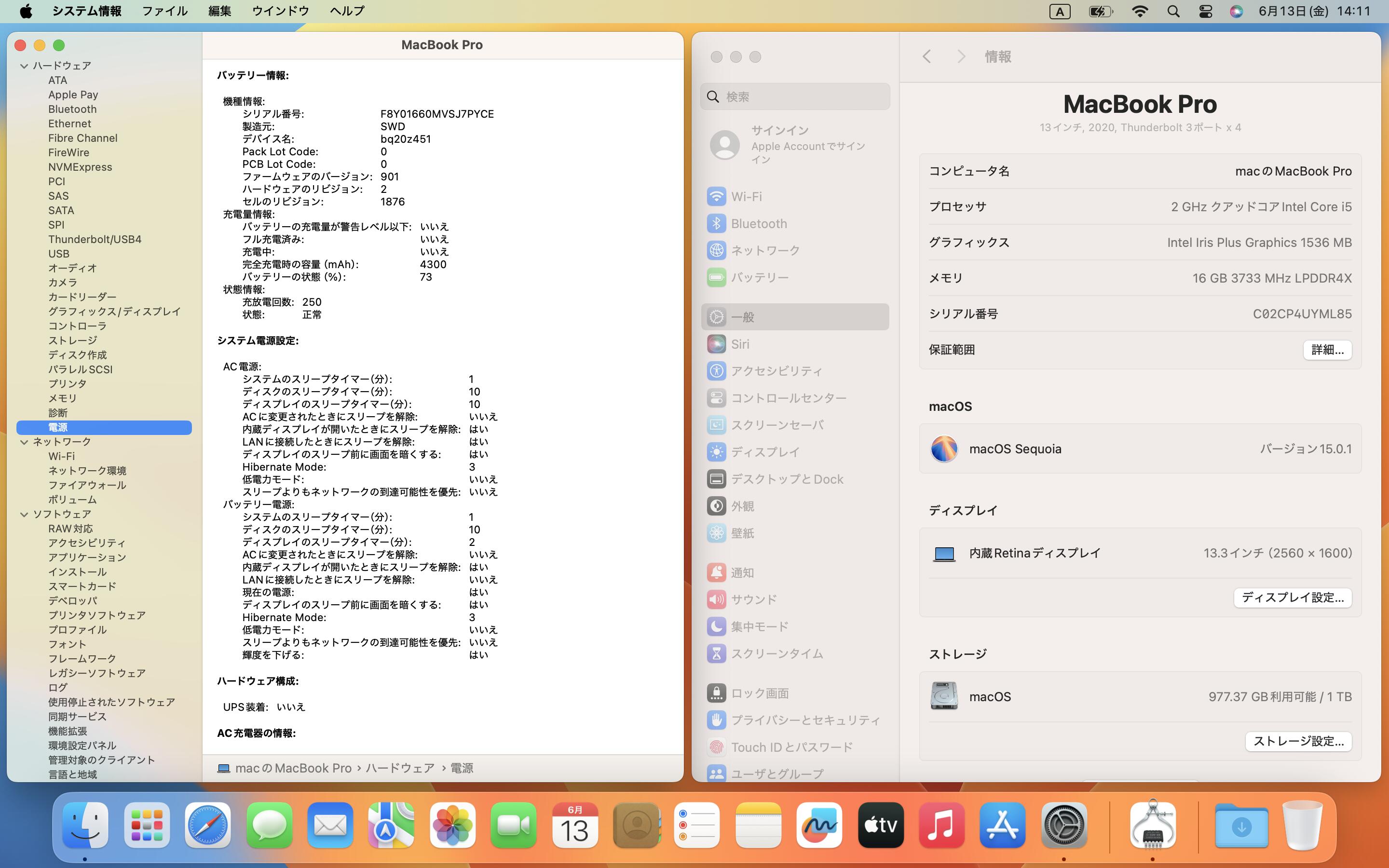The image size is (1389, 868).
Task: Click the System Information chip icon in the Dock
Action: [1153, 825]
